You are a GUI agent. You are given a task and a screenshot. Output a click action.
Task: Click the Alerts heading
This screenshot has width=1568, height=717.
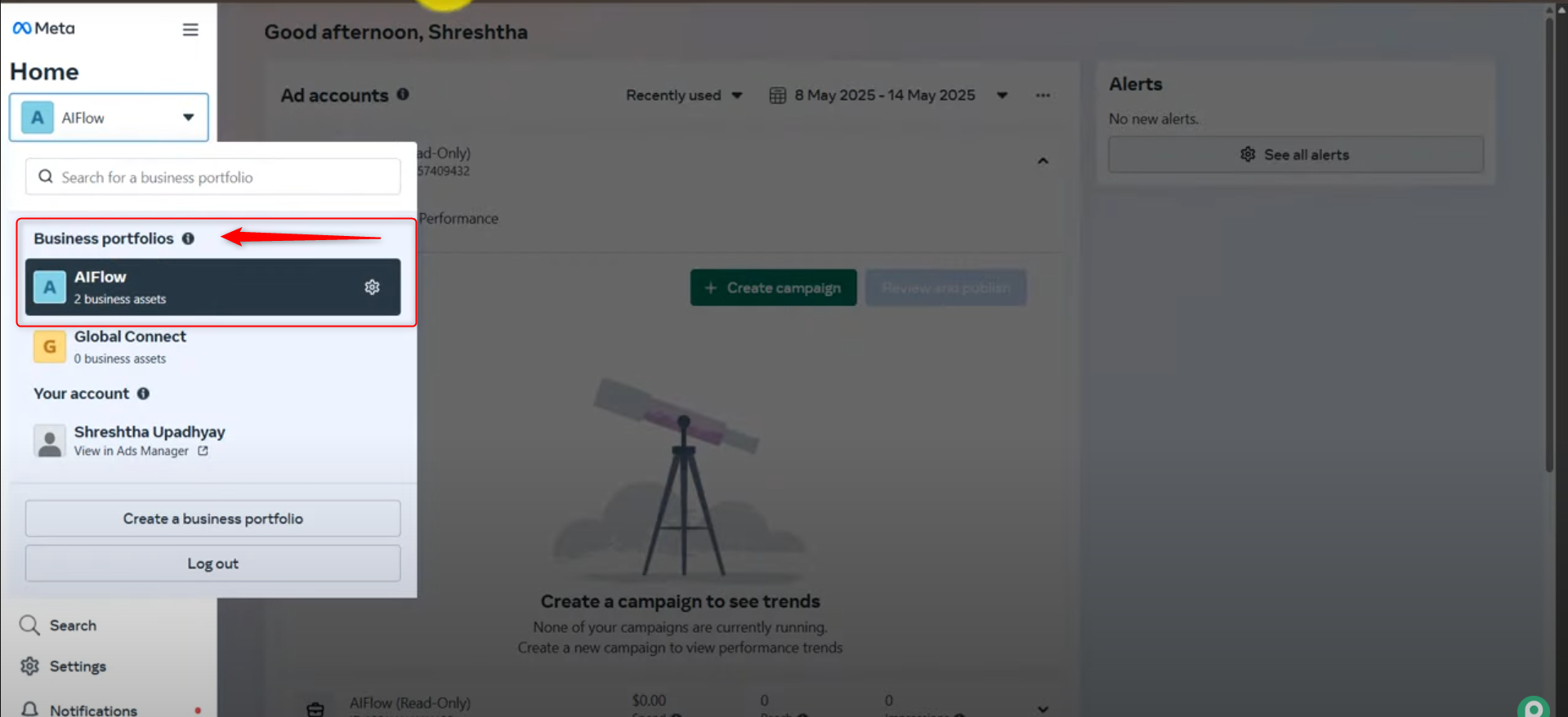click(1135, 84)
